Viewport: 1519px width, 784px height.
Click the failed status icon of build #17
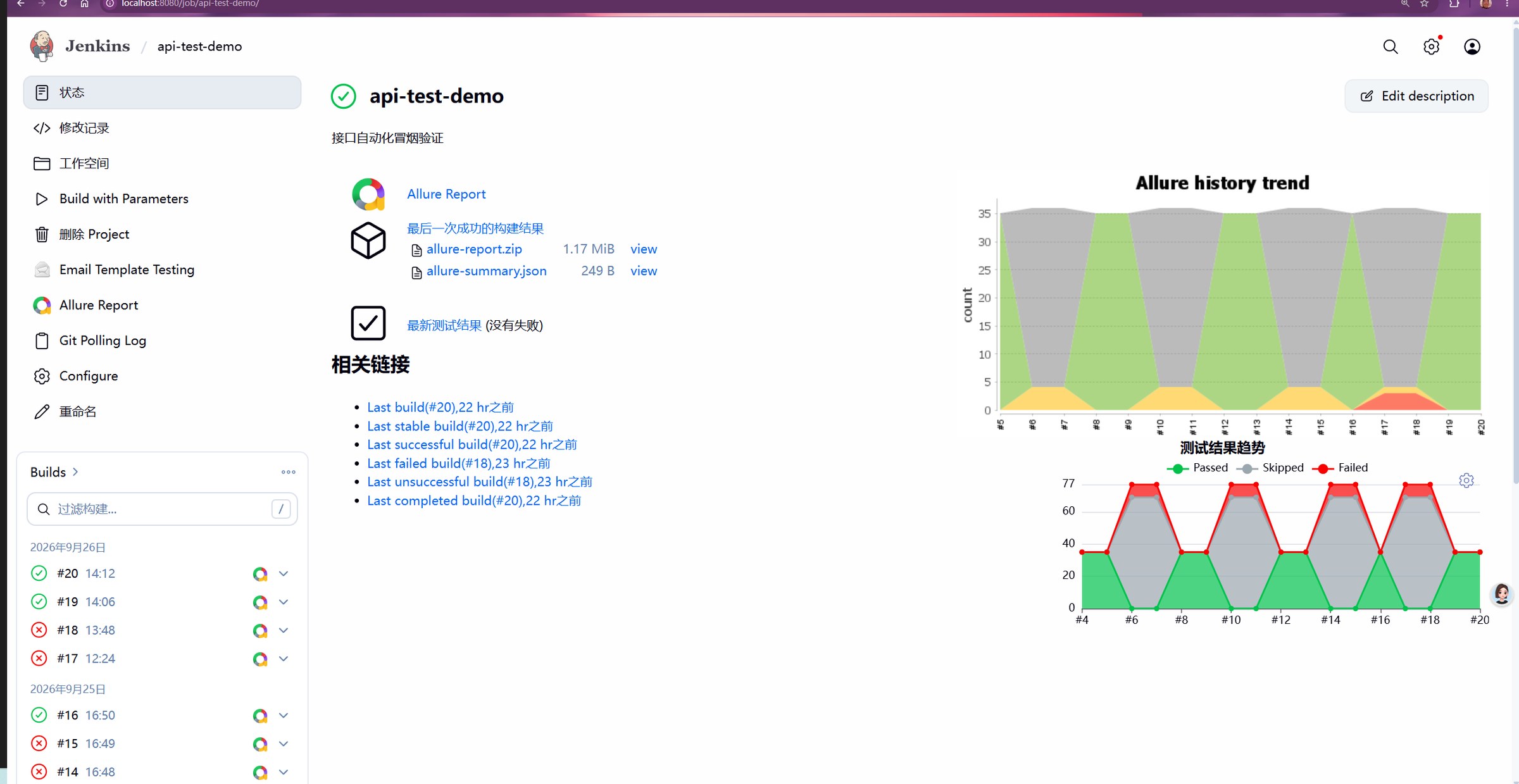(39, 659)
